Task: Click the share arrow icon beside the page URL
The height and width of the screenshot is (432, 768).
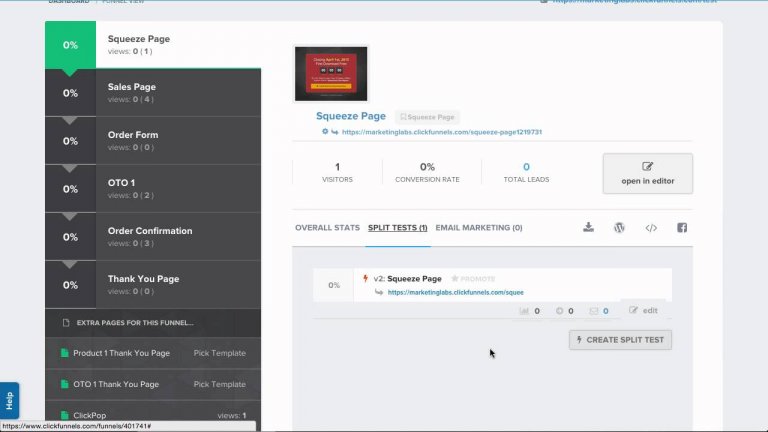Action: pyautogui.click(x=335, y=132)
